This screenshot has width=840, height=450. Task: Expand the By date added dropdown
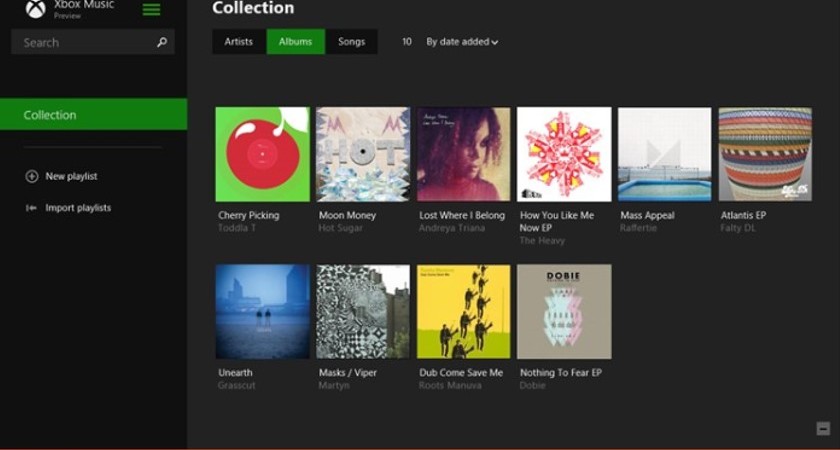[x=462, y=42]
